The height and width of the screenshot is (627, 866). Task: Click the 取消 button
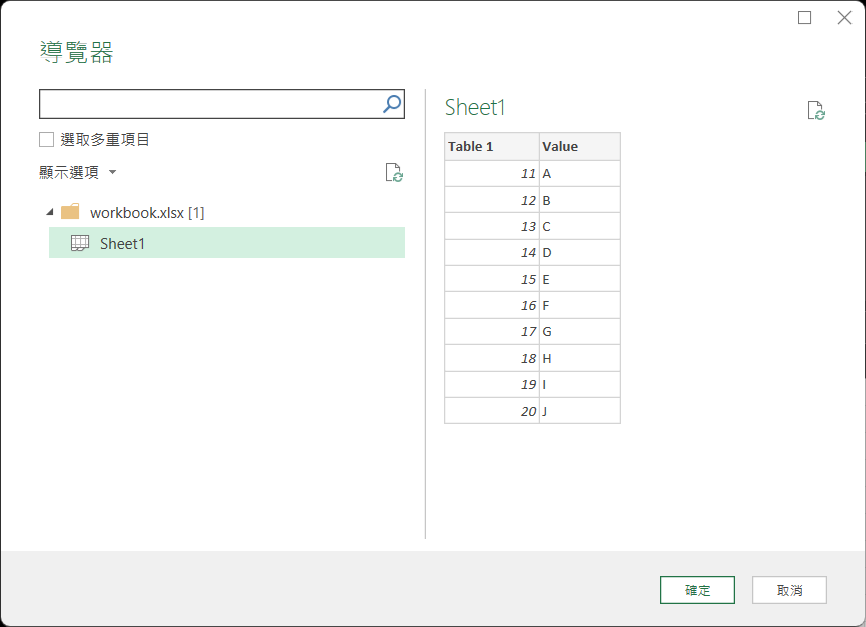tap(789, 590)
